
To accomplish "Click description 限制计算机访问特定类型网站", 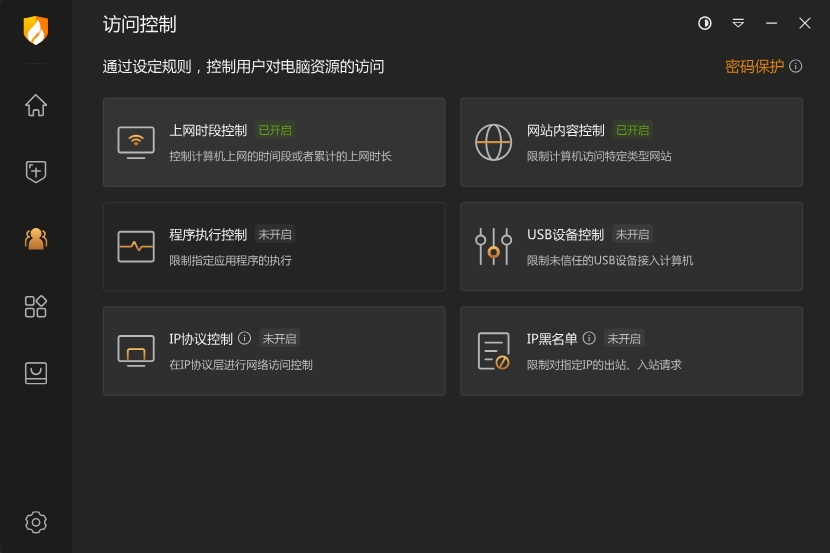I will [x=599, y=156].
